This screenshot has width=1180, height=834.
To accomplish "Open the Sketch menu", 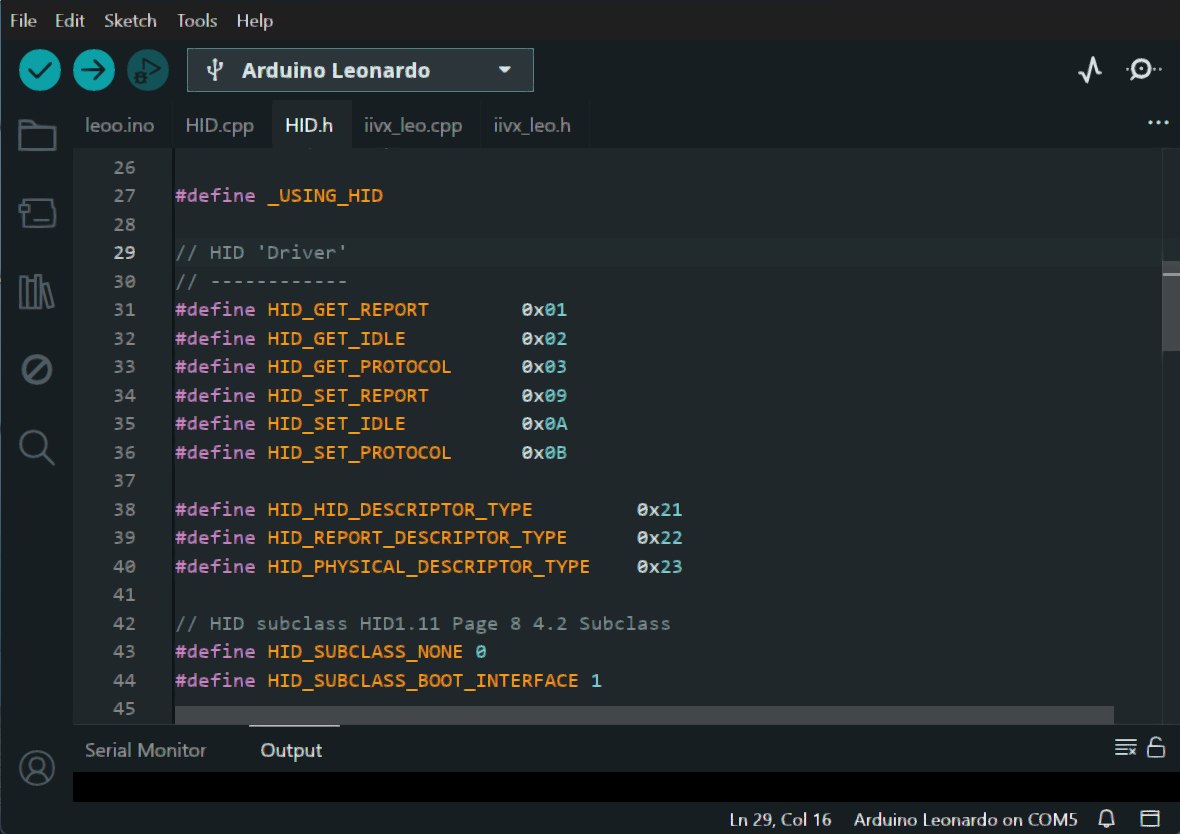I will pos(130,20).
